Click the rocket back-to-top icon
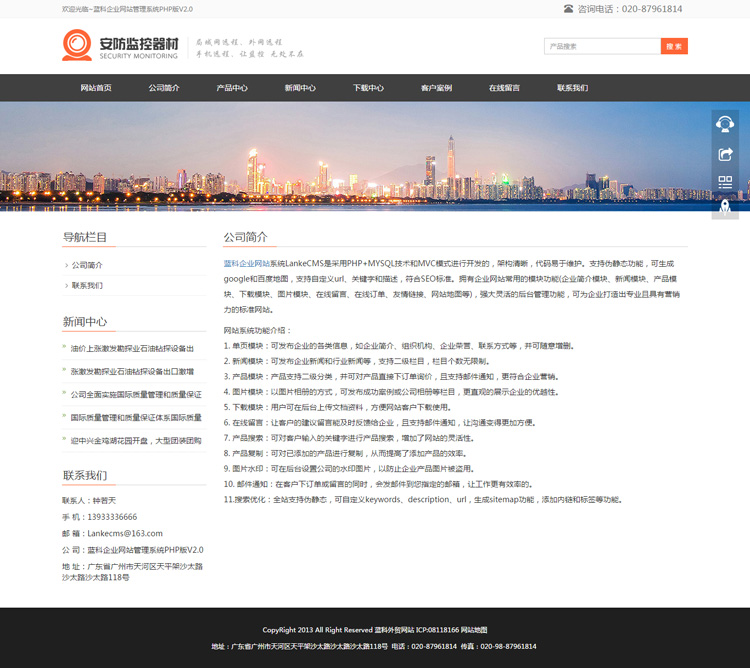Image resolution: width=750 pixels, height=668 pixels. point(725,208)
